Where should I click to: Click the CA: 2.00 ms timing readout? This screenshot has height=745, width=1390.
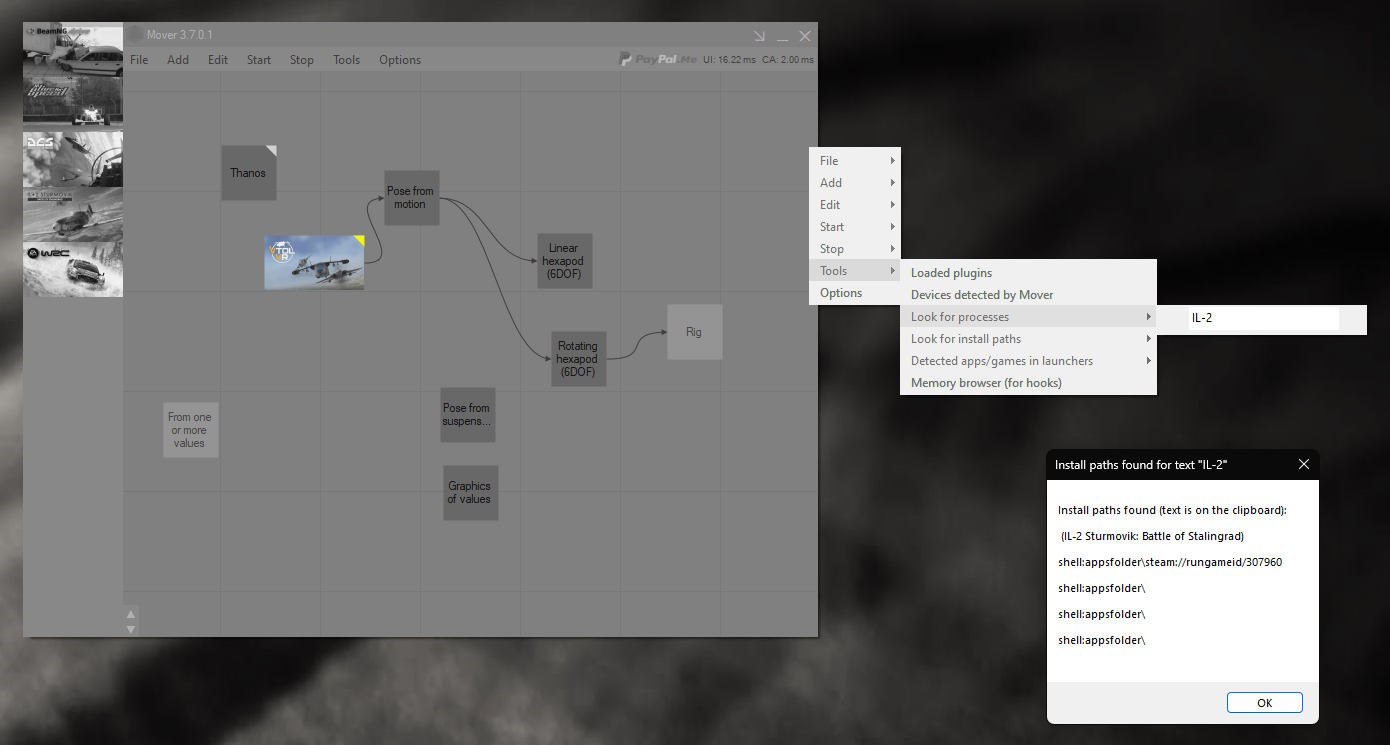[x=788, y=60]
